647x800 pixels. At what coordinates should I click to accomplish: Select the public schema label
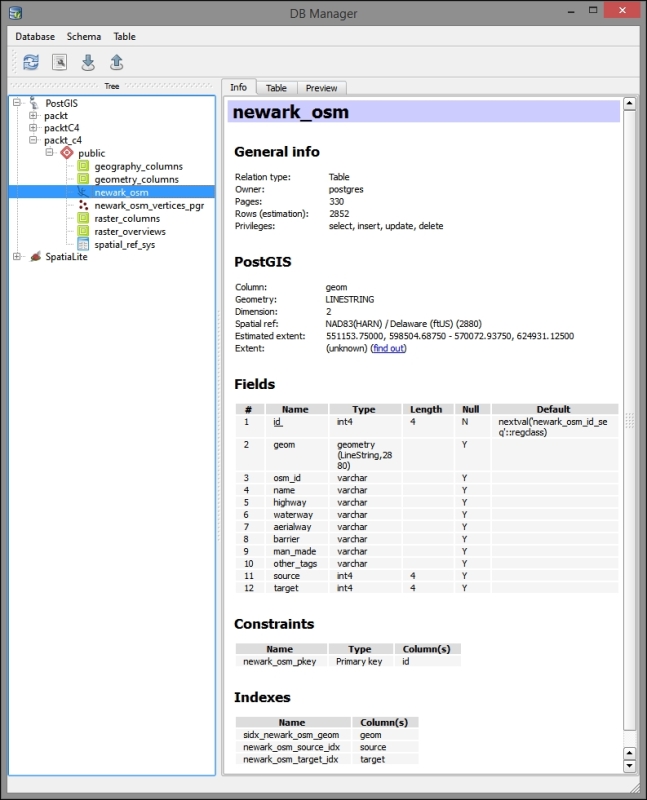pyautogui.click(x=91, y=153)
